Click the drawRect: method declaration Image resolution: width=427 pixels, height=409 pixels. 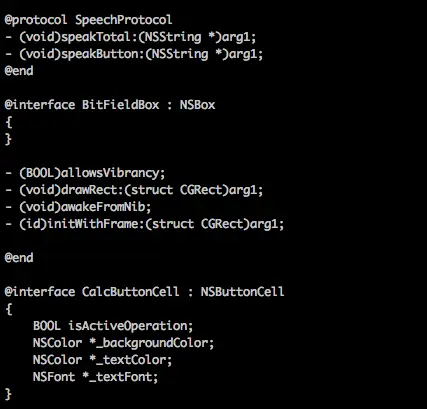pos(134,190)
